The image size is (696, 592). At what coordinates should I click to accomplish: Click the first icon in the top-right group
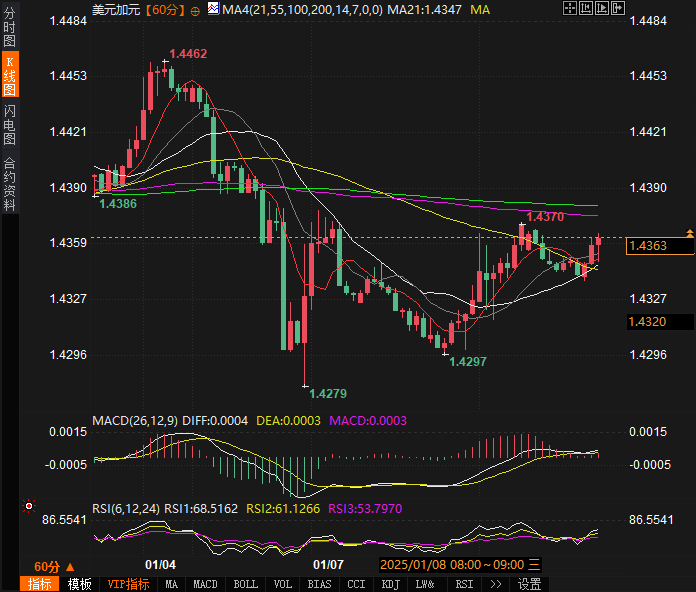[x=569, y=8]
